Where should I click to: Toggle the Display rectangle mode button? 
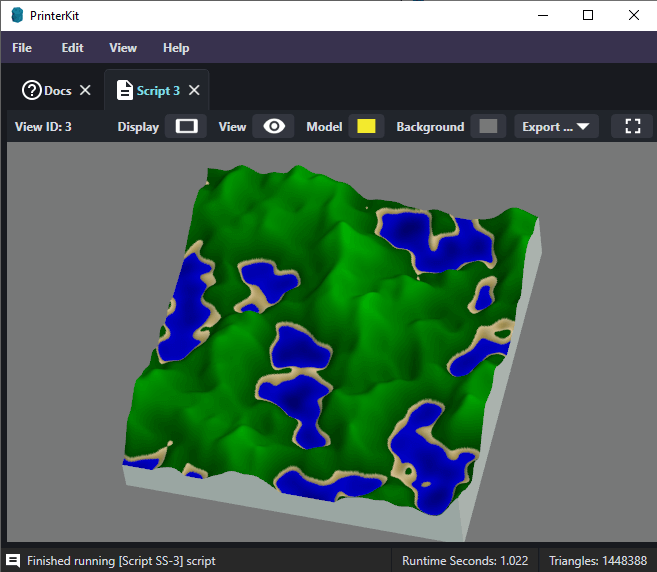(x=186, y=126)
